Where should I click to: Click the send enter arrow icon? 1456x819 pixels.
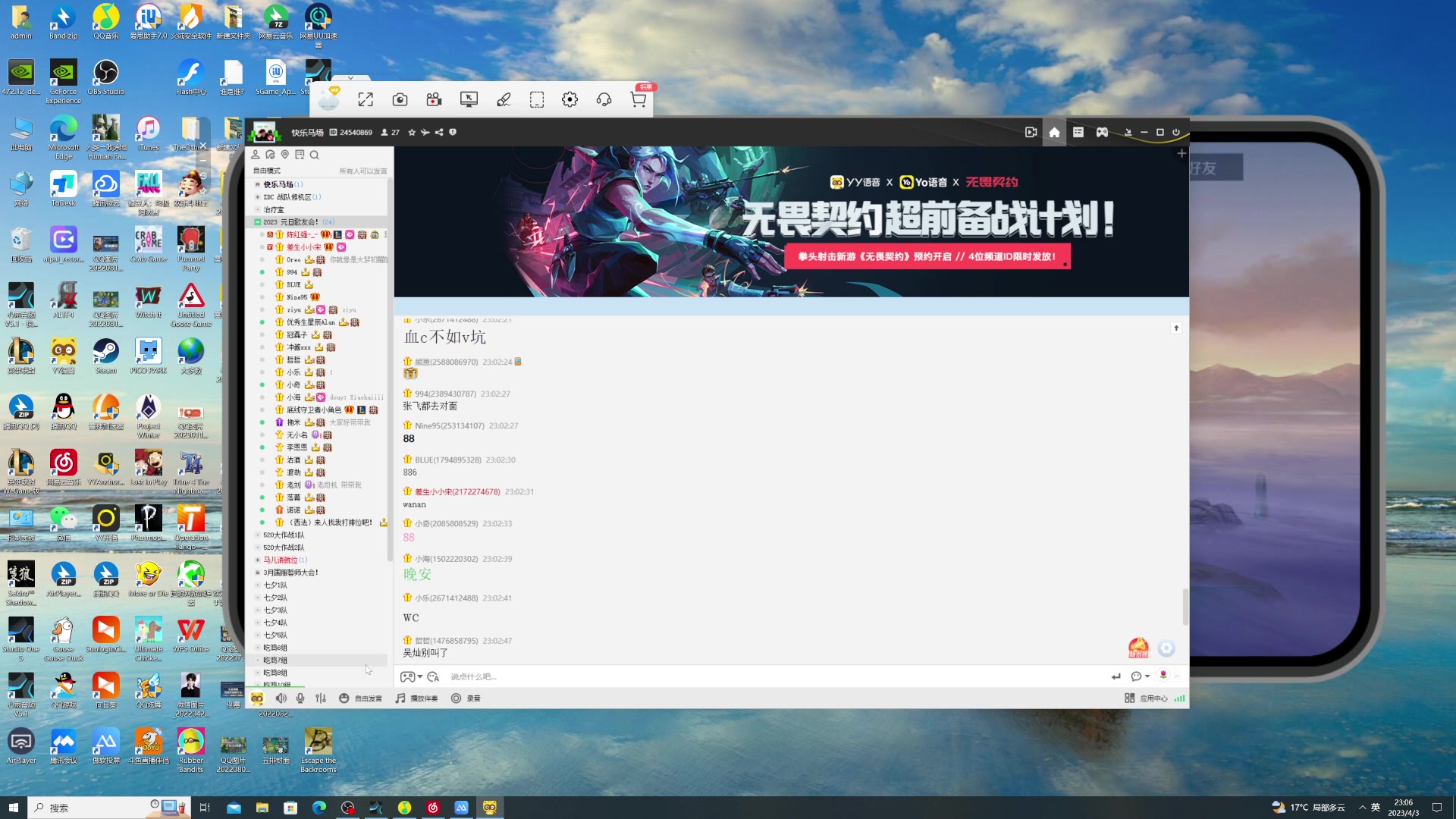pos(1116,676)
